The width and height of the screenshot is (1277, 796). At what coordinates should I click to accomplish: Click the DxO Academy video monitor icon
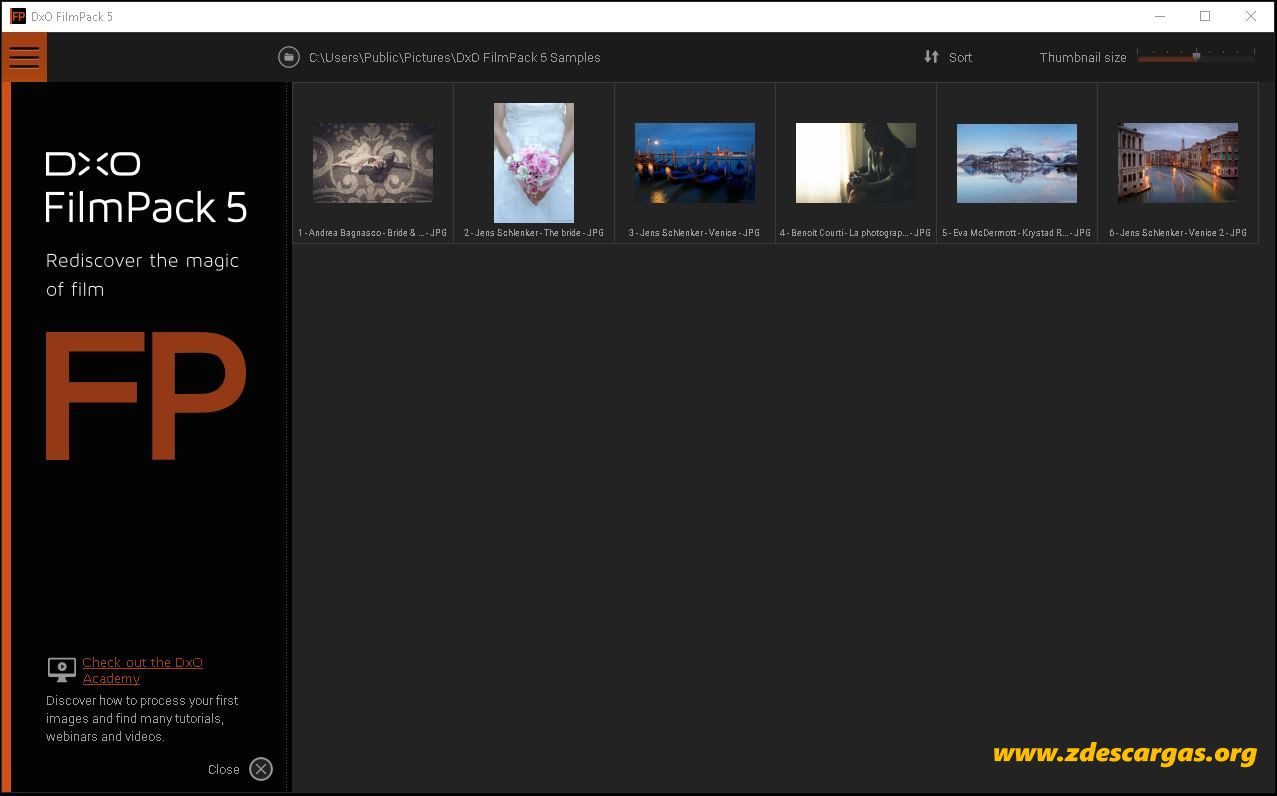pyautogui.click(x=62, y=669)
